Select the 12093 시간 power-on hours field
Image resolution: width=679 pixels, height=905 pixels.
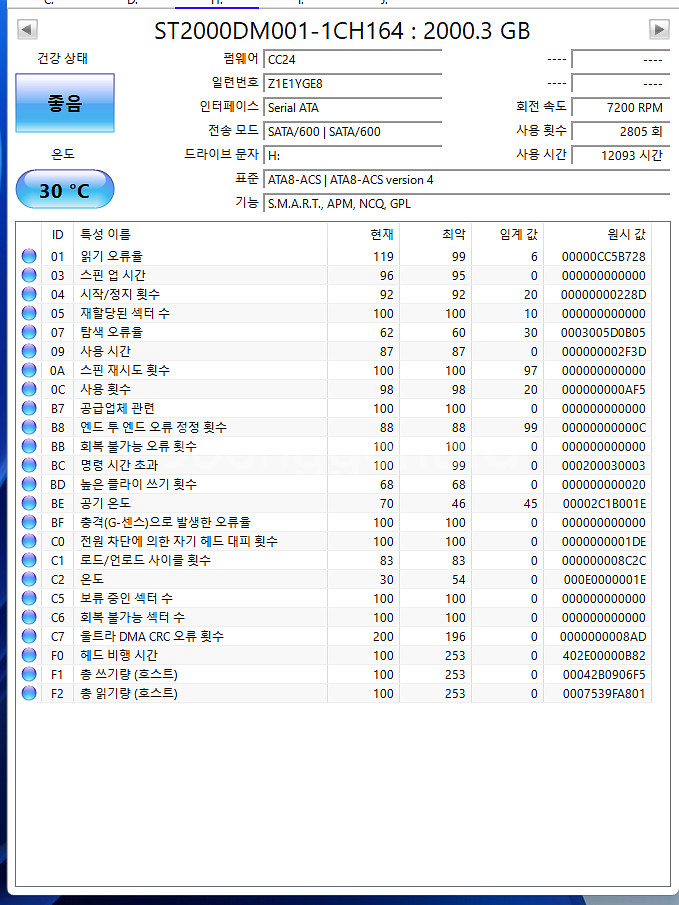621,156
